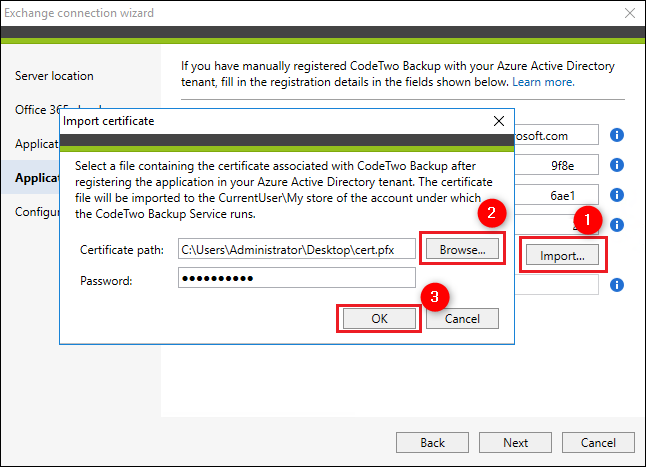Screen dimensions: 646x467
Task: Select the Configur... step in sidebar
Action: click(x=37, y=212)
